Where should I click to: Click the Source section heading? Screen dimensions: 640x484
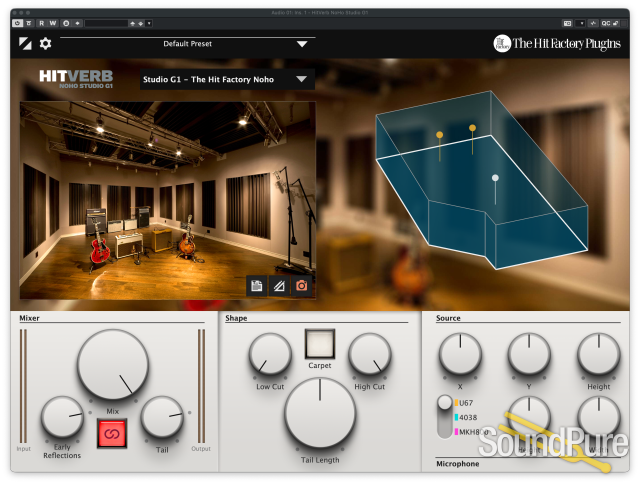[x=448, y=318]
